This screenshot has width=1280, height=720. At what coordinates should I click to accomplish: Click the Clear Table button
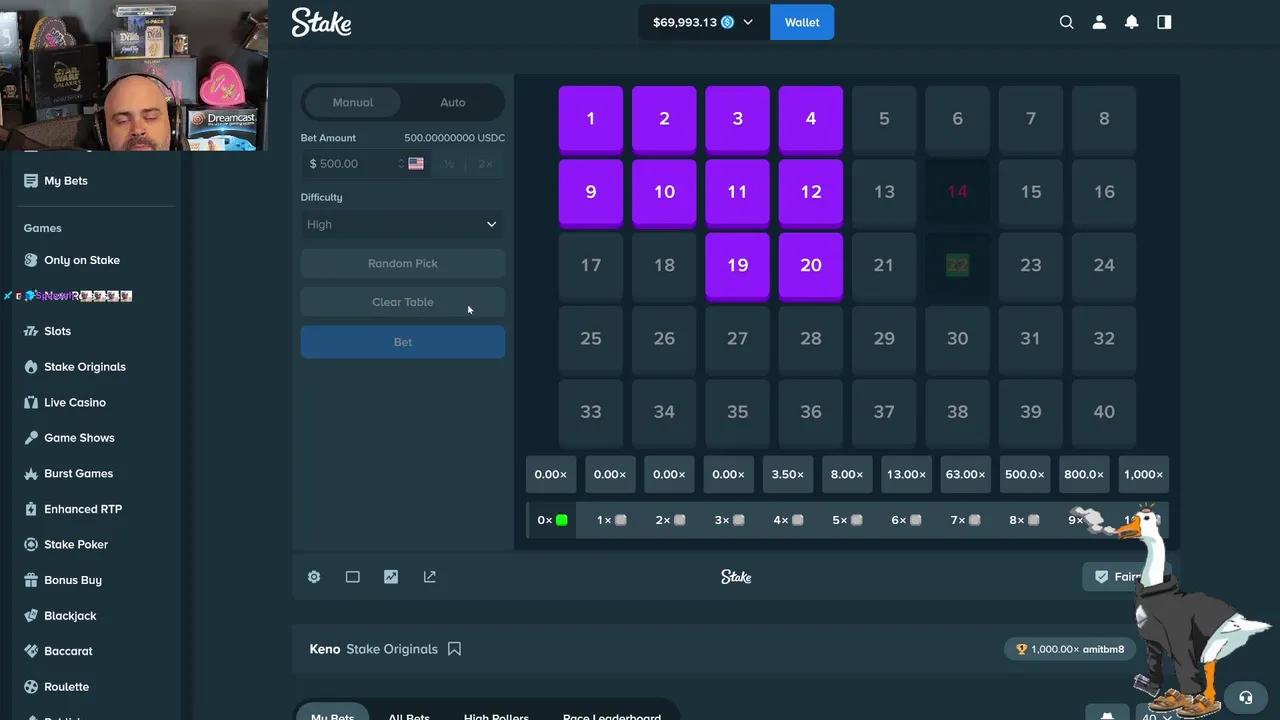click(403, 302)
